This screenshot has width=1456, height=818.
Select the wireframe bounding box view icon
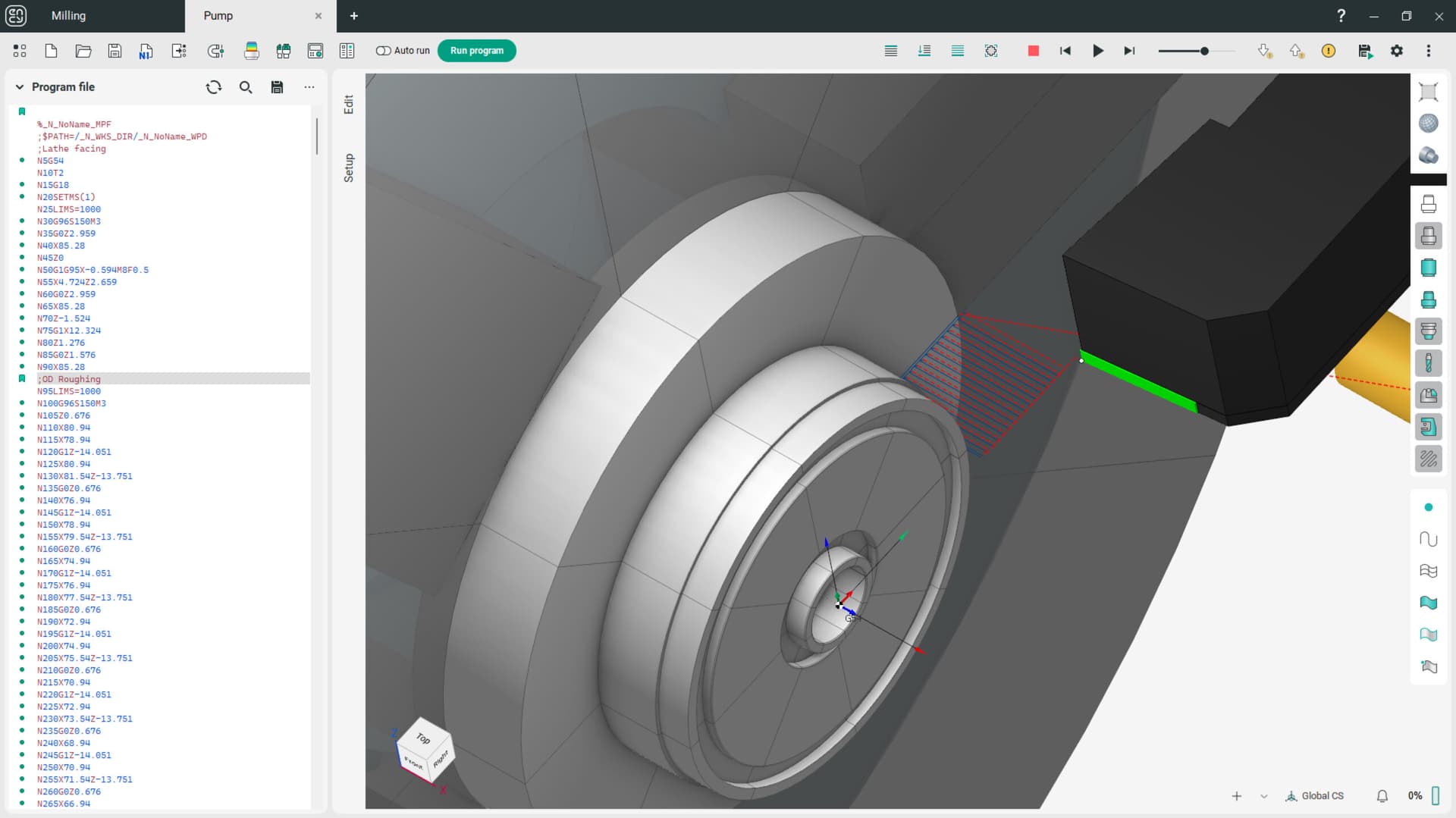(1429, 91)
